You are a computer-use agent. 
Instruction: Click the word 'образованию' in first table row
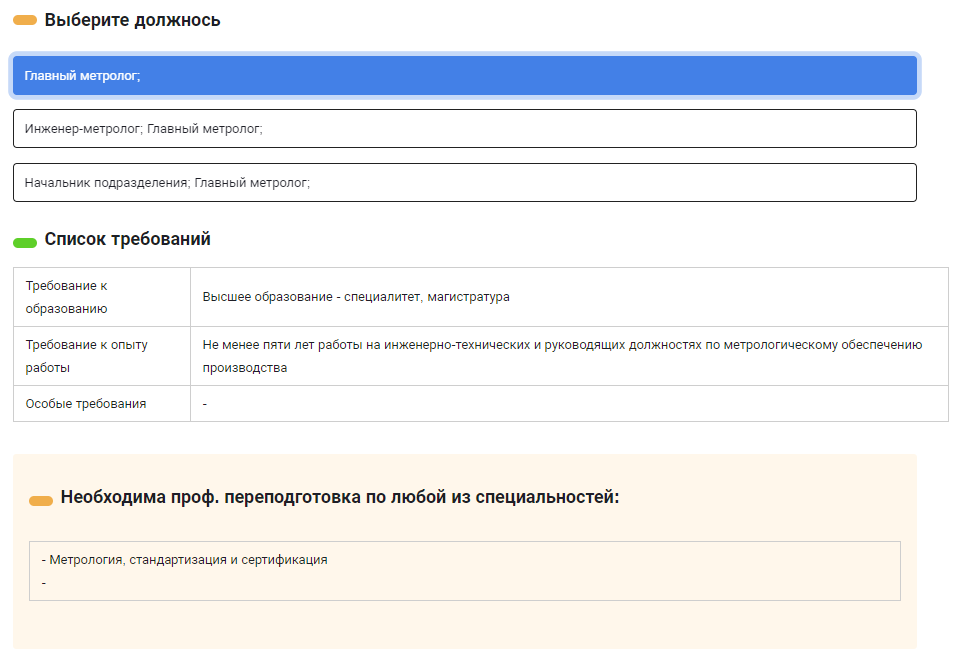pyautogui.click(x=66, y=309)
